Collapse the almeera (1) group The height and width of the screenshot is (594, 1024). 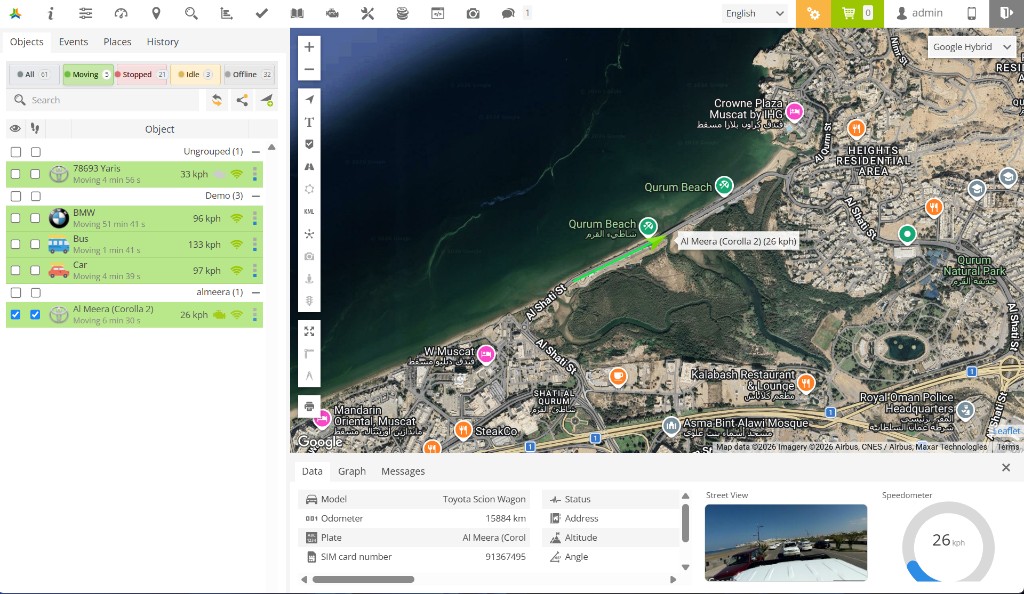(x=256, y=292)
